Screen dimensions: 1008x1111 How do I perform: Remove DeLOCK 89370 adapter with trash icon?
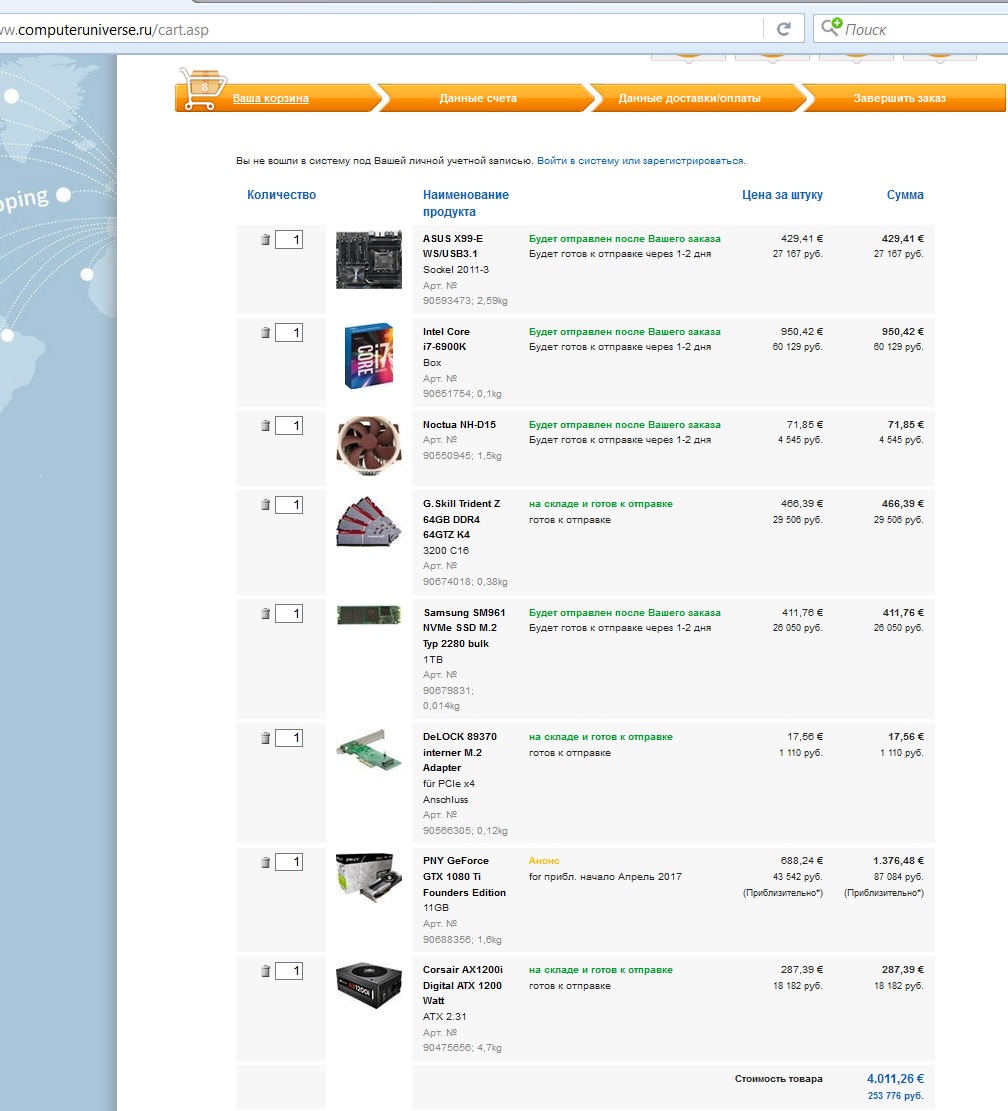click(x=266, y=738)
